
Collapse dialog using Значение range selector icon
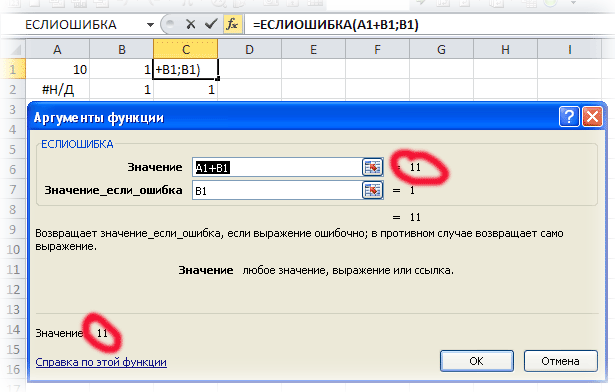point(372,167)
